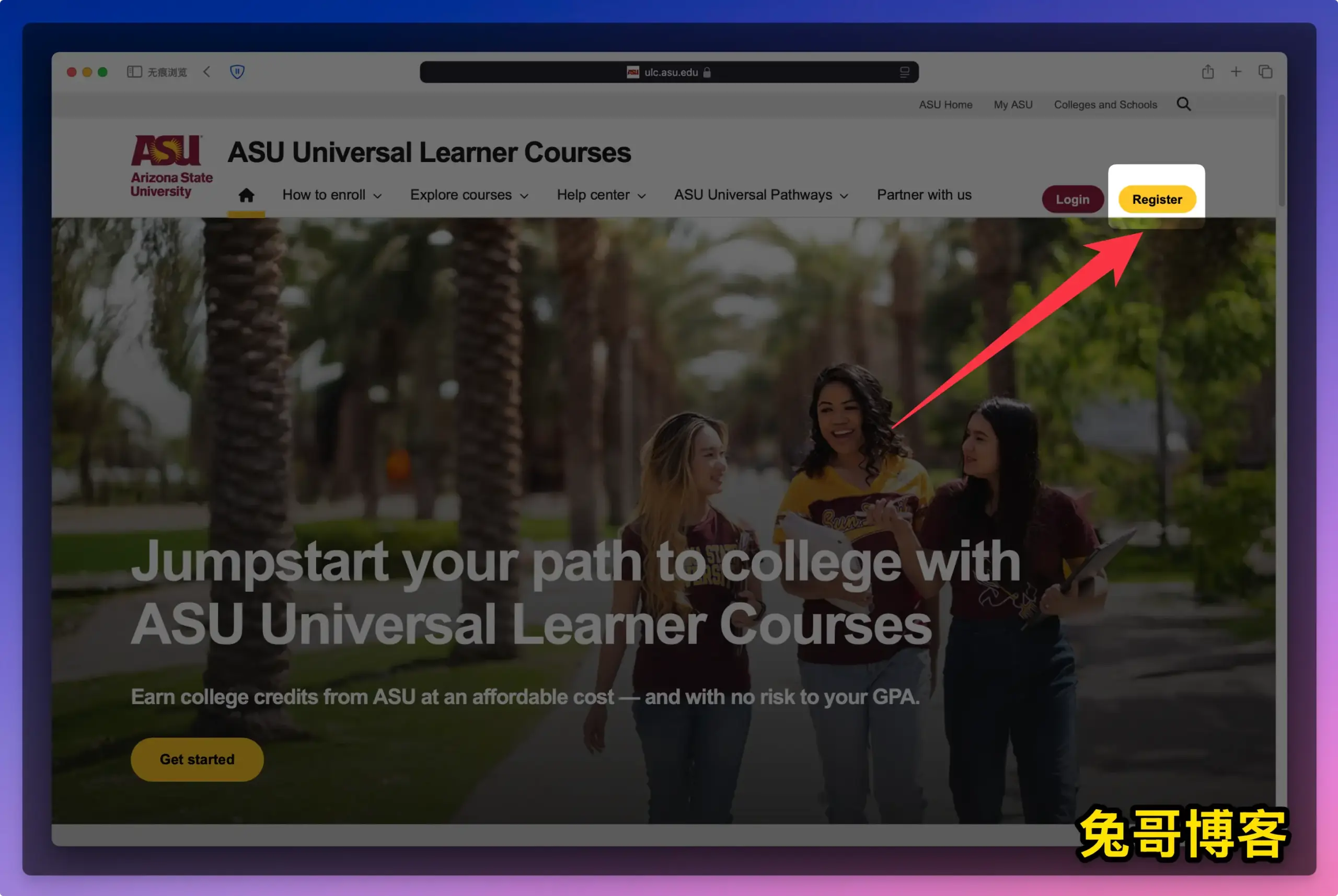The image size is (1338, 896).
Task: Click the yellow Register button
Action: pos(1157,199)
